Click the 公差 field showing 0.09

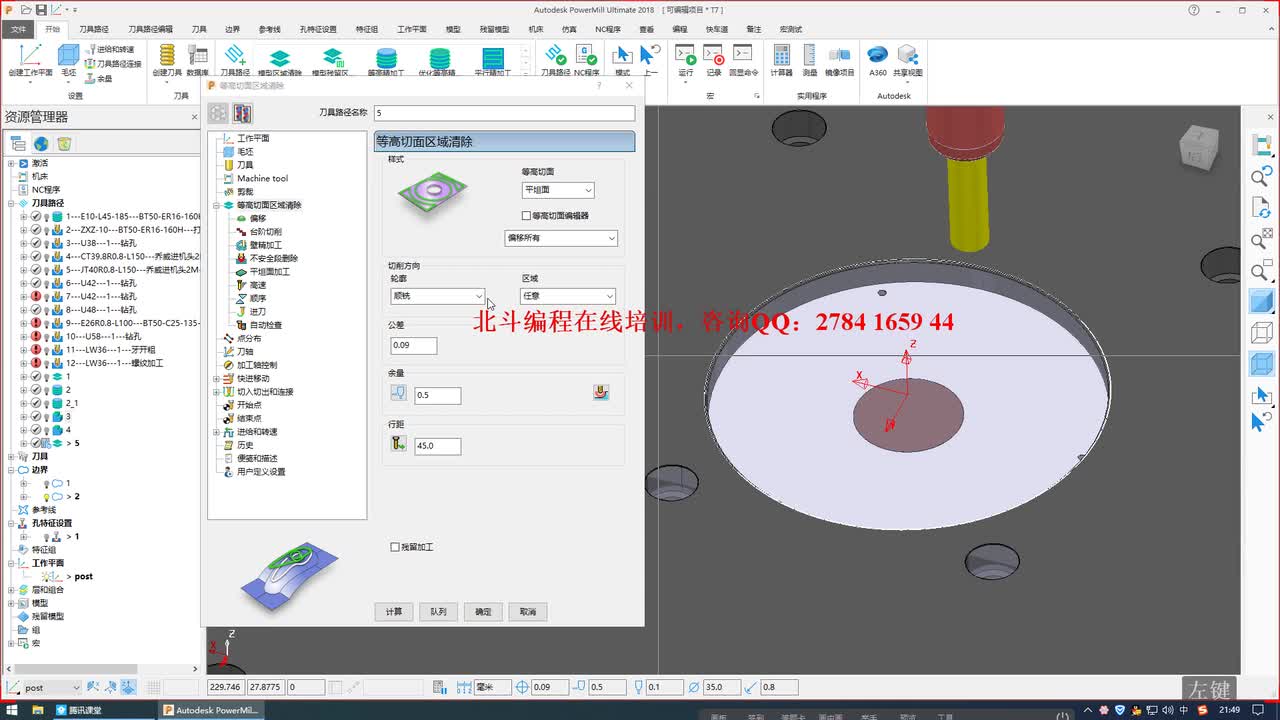point(414,346)
